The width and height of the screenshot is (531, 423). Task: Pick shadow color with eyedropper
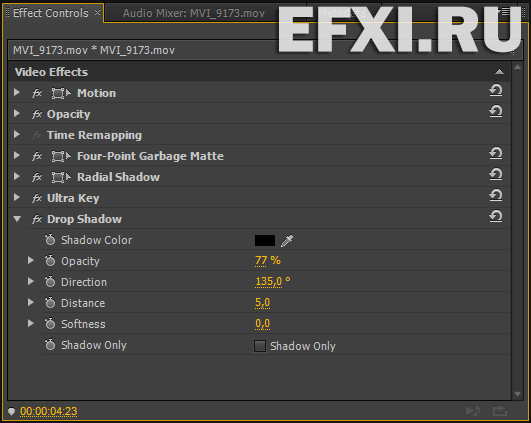pyautogui.click(x=287, y=240)
